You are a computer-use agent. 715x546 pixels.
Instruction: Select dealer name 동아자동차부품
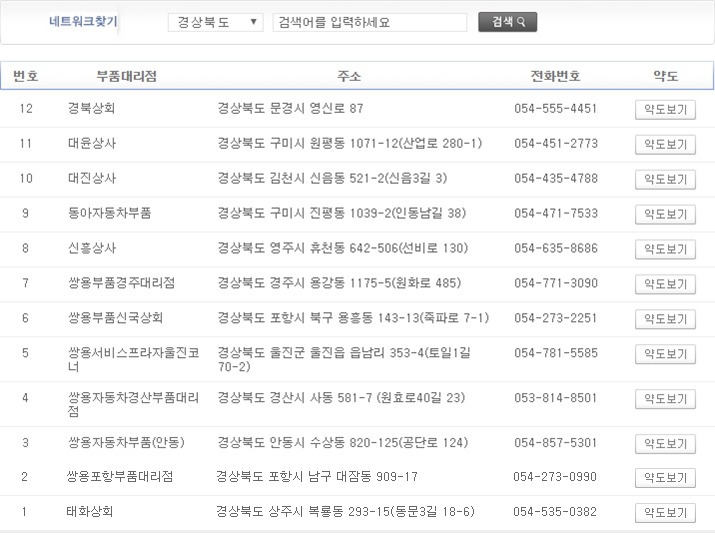click(109, 213)
